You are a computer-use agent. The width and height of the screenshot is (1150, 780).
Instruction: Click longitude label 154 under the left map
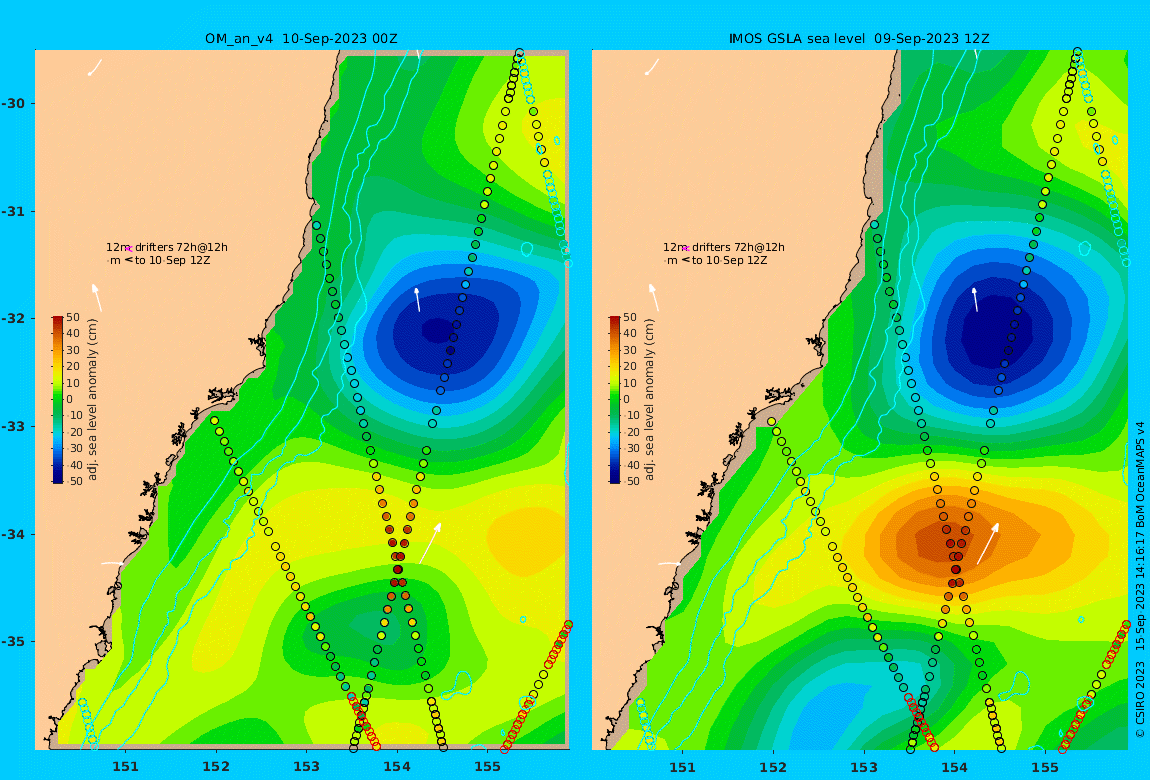(397, 767)
